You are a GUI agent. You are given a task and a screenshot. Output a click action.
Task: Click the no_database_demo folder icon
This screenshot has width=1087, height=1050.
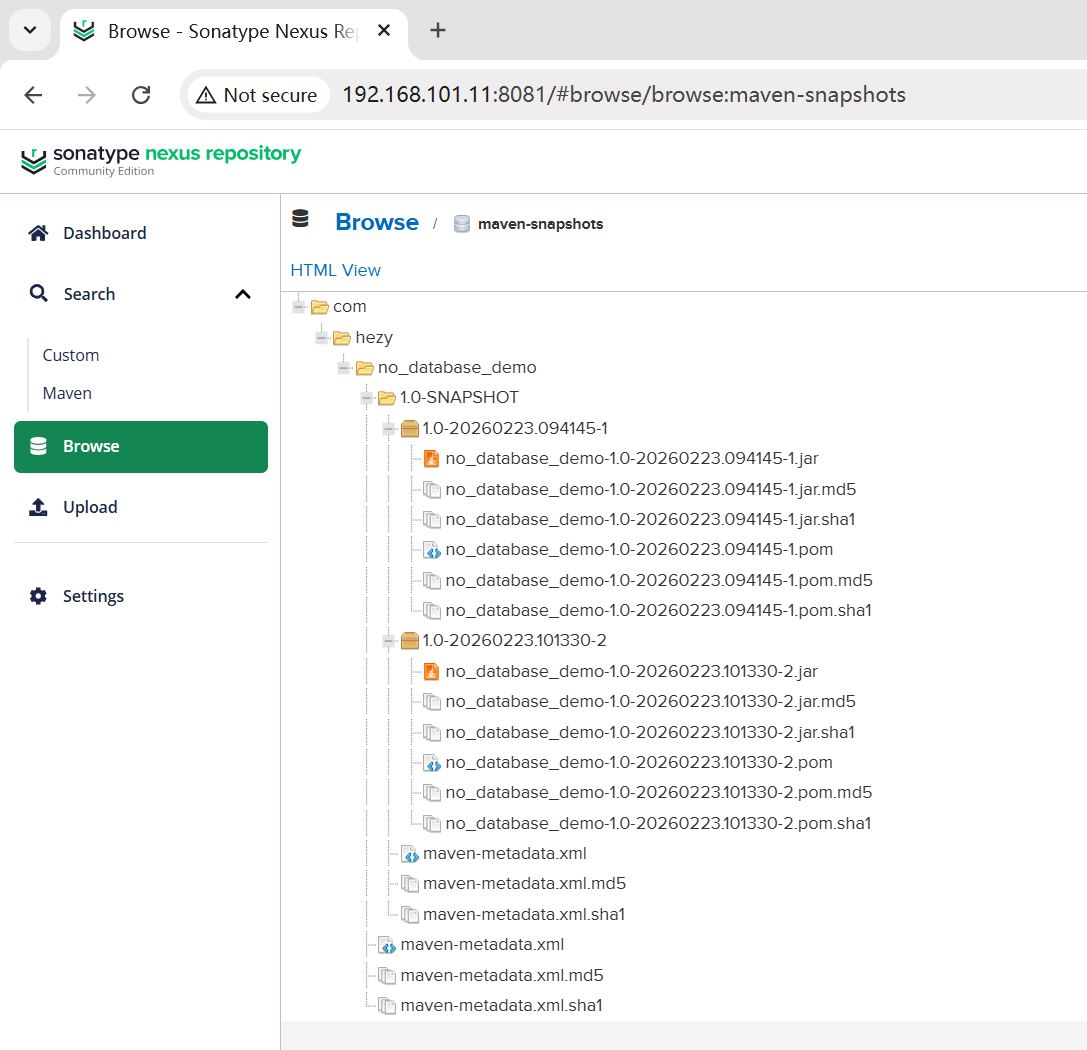[365, 368]
